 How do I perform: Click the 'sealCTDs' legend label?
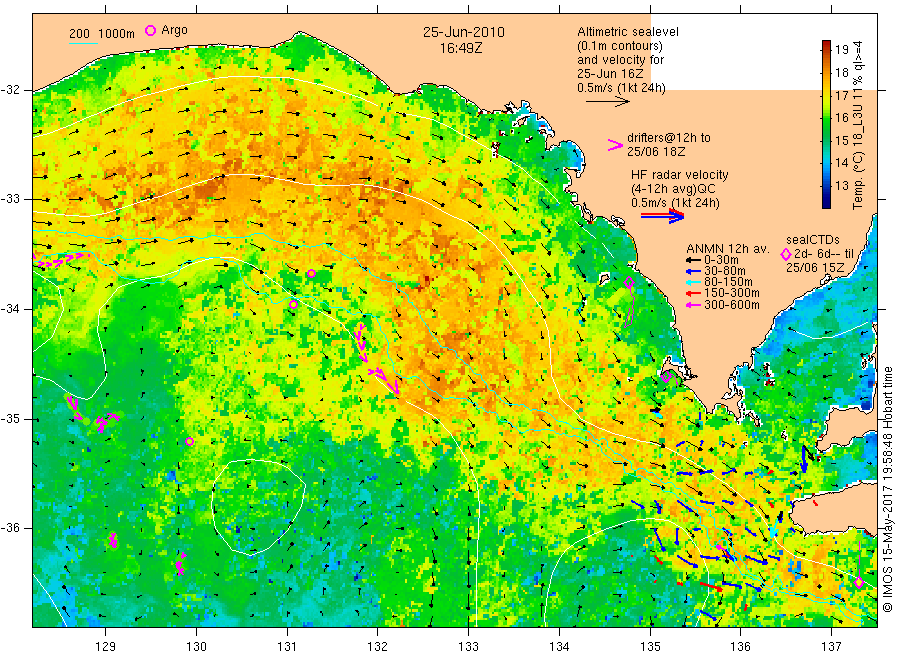[813, 240]
